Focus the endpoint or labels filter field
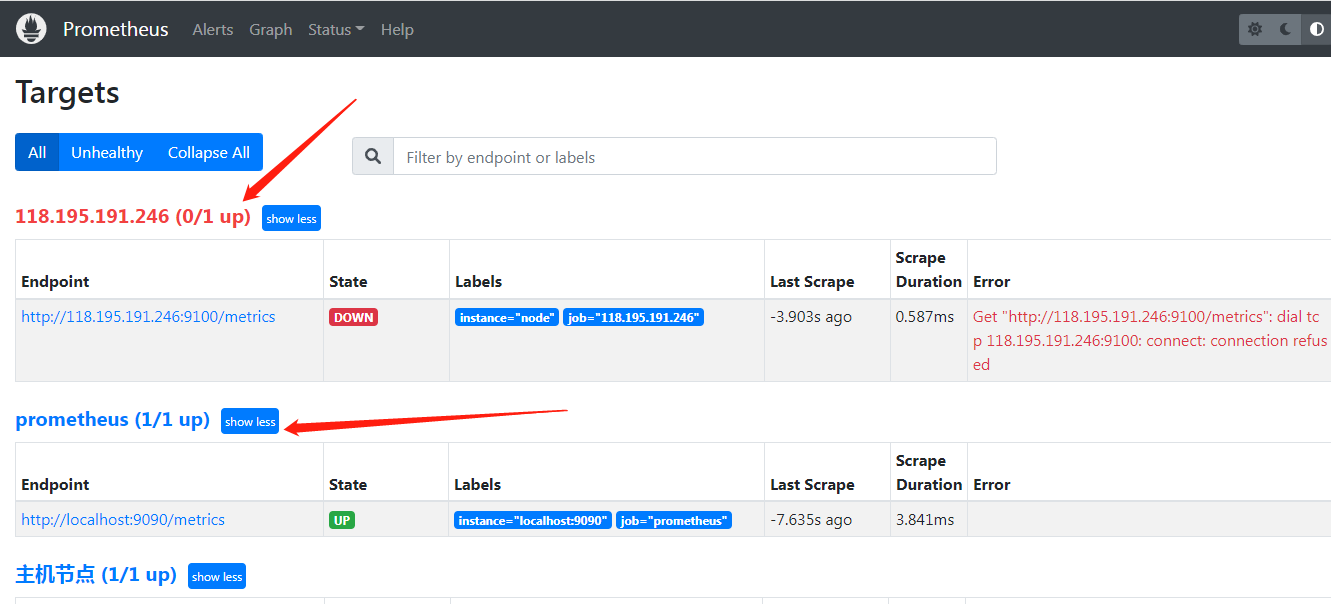 point(695,156)
